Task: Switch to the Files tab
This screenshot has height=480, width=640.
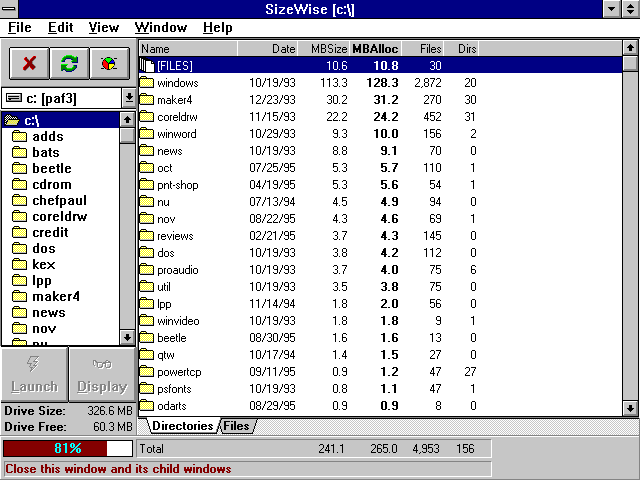Action: (x=236, y=427)
